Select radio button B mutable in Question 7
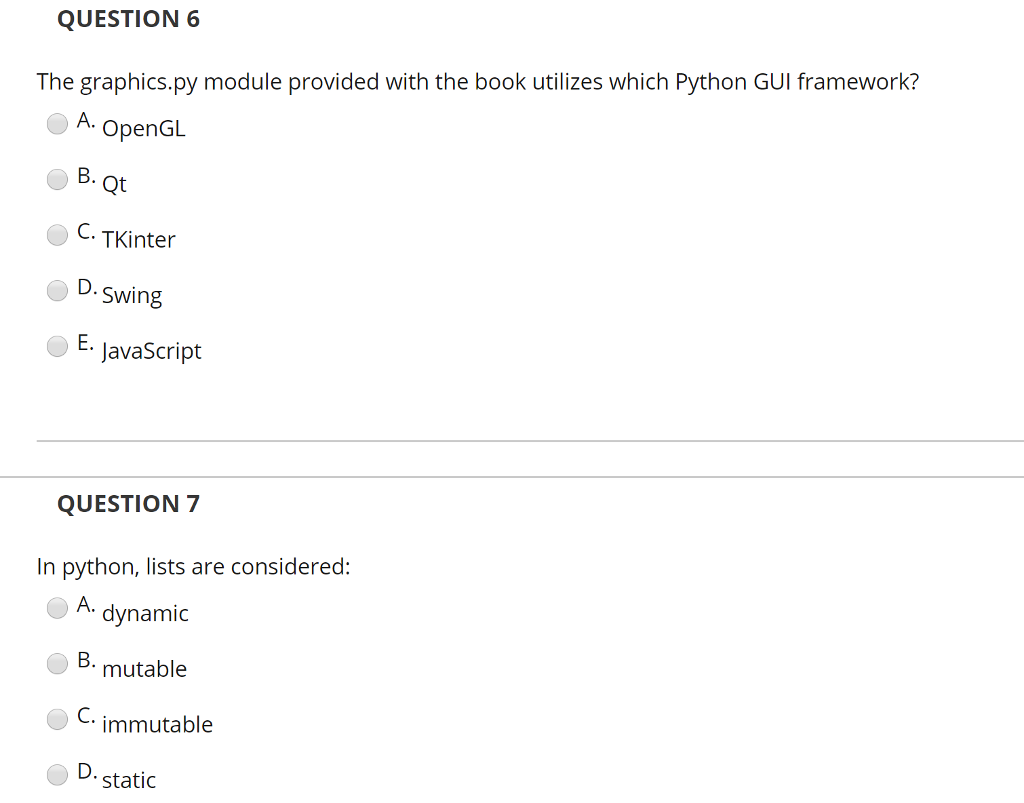The height and width of the screenshot is (803, 1024). (57, 663)
